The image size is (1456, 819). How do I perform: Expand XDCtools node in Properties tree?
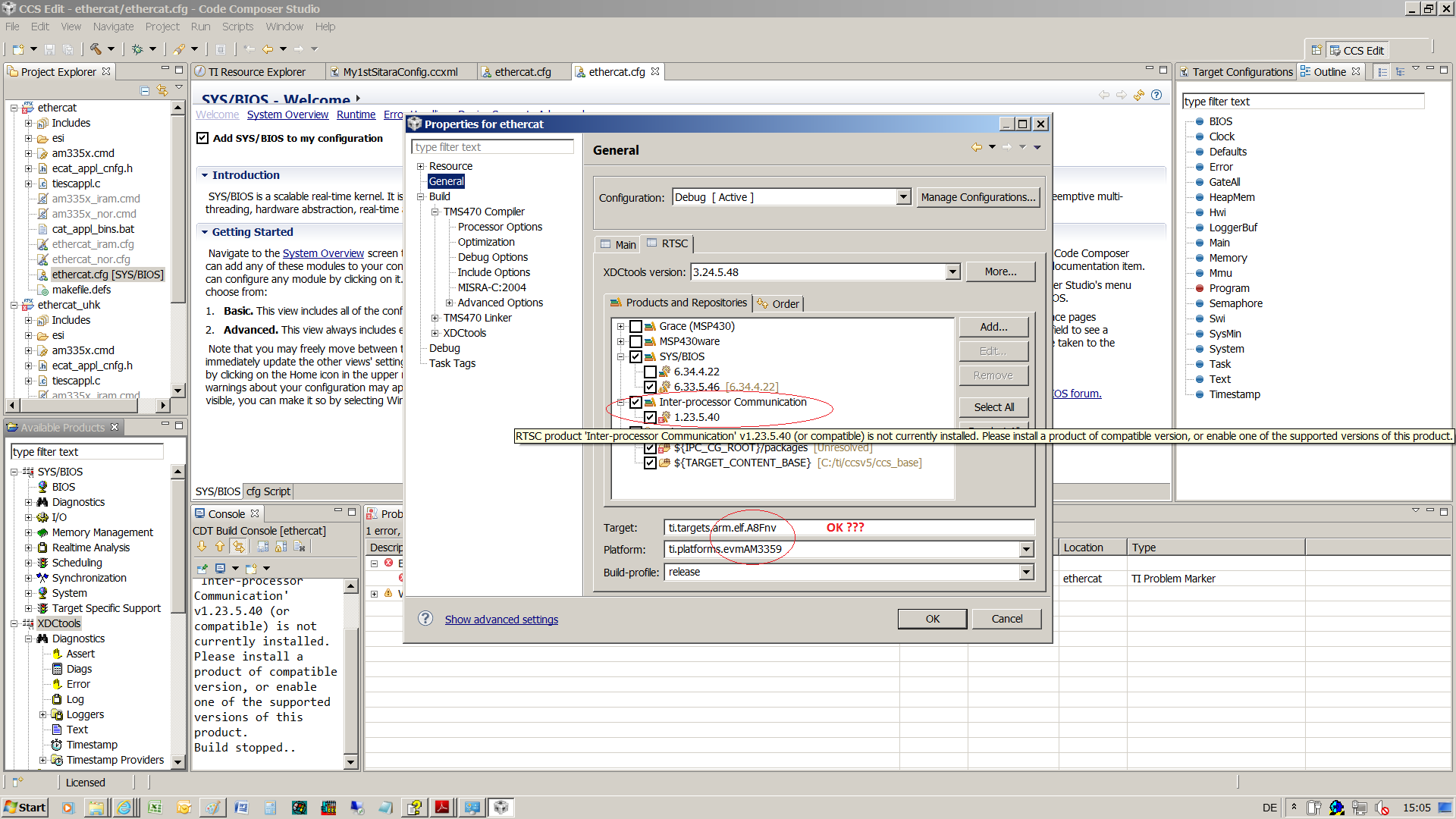[x=435, y=333]
